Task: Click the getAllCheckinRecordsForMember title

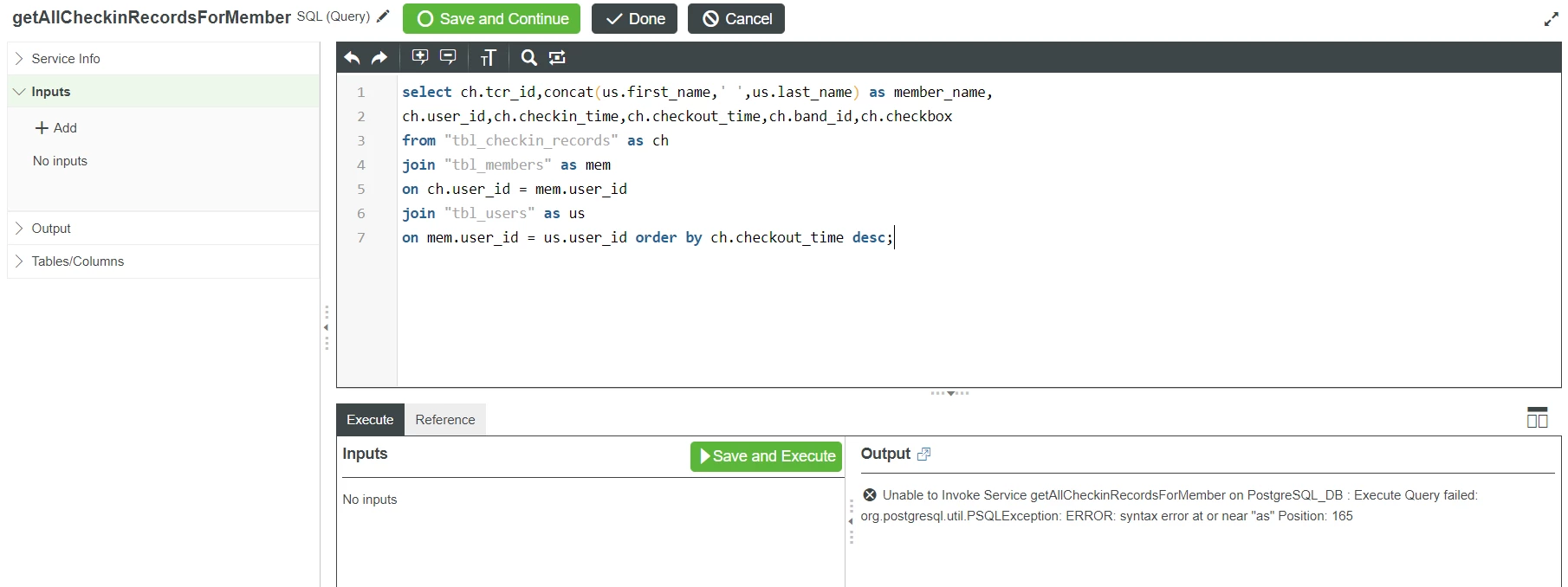Action: coord(152,17)
